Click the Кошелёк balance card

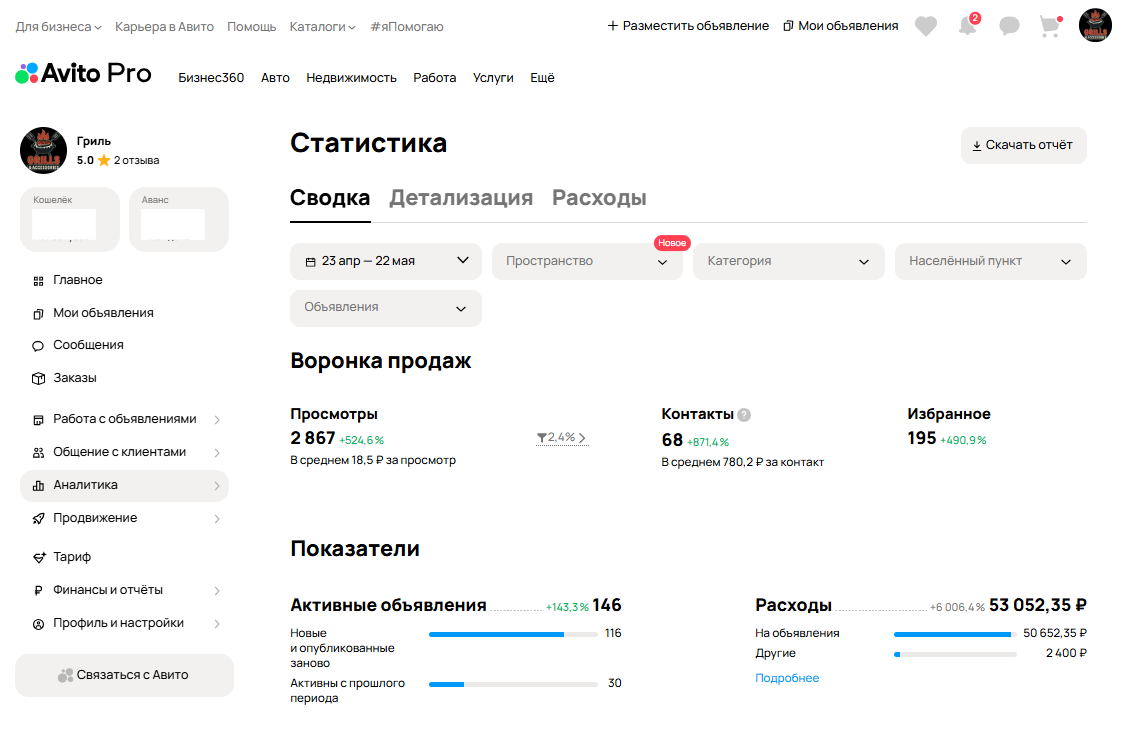tap(69, 219)
